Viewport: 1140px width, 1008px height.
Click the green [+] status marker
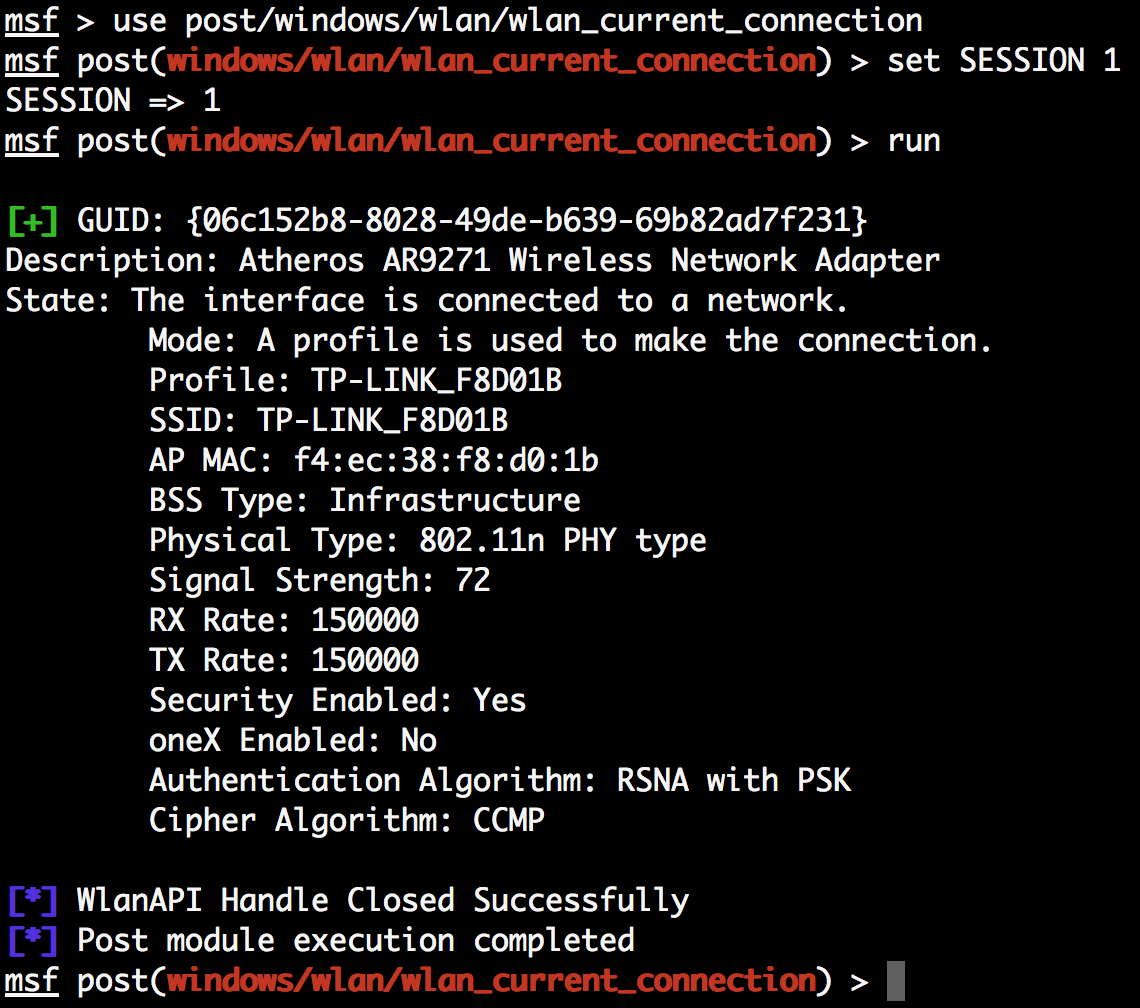coord(32,221)
